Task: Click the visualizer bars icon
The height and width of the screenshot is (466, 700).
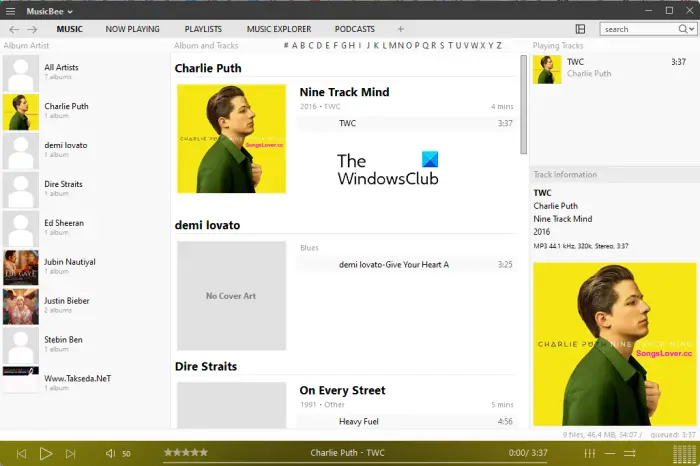Action: (x=684, y=454)
